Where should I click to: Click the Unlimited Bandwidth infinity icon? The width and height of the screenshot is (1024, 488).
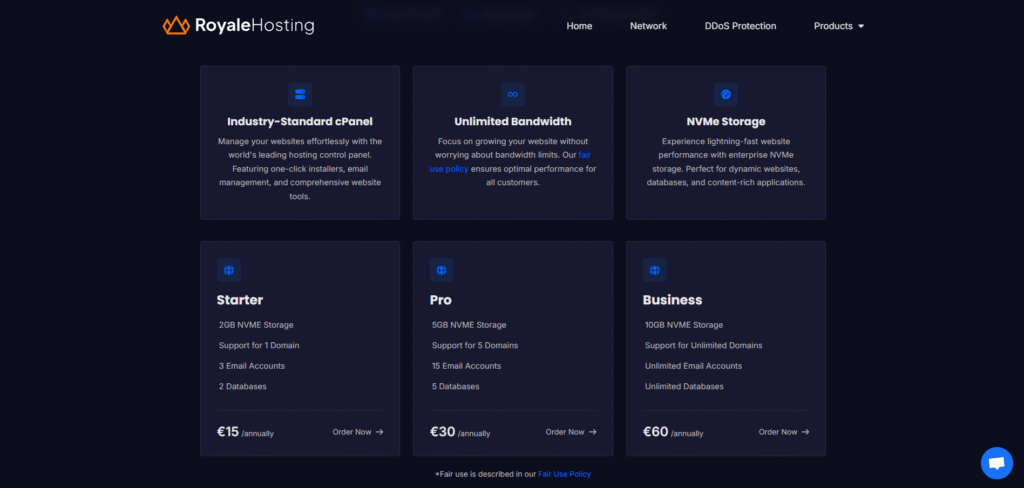coord(512,94)
